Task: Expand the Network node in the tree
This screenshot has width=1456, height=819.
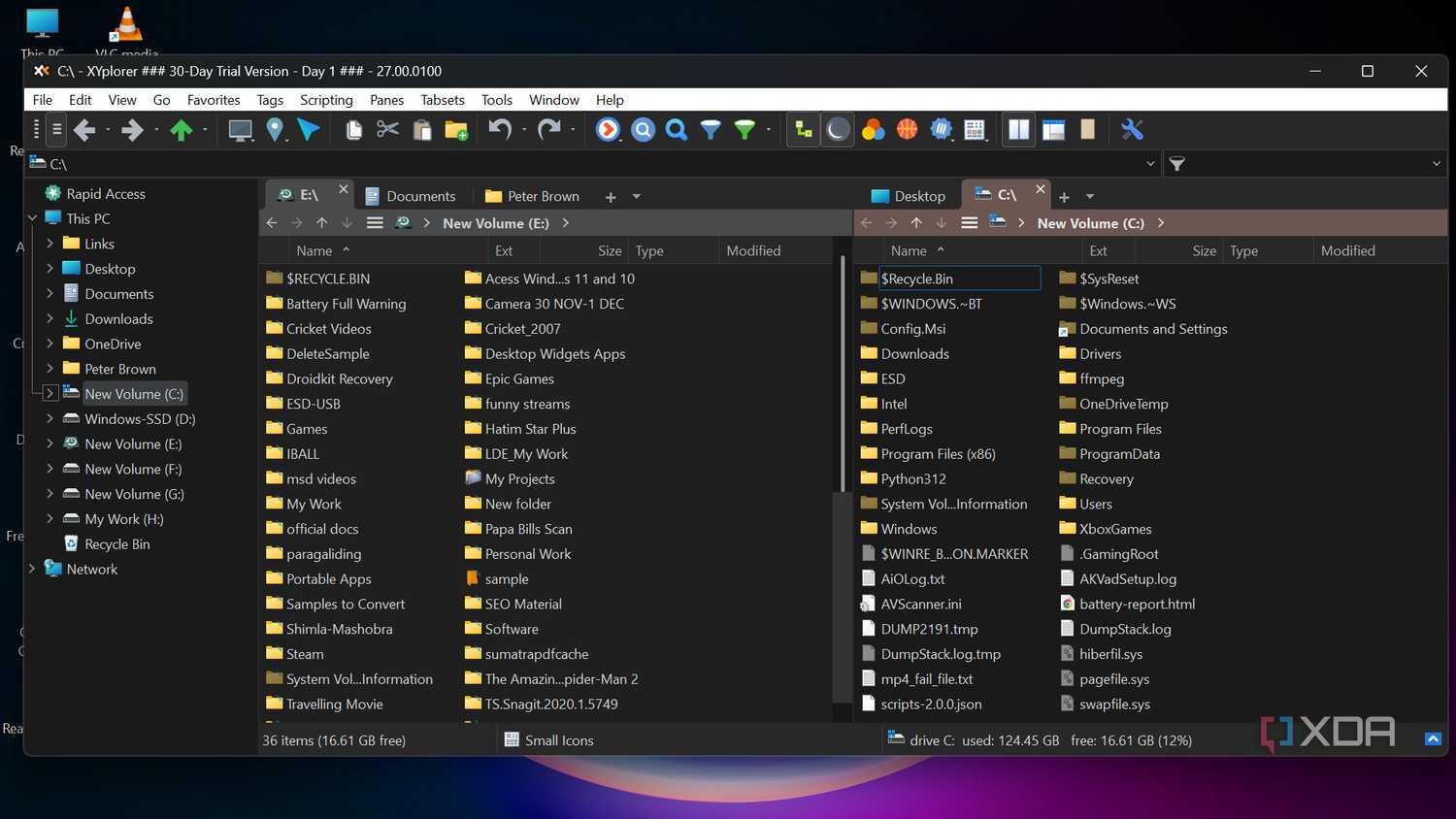Action: [32, 569]
